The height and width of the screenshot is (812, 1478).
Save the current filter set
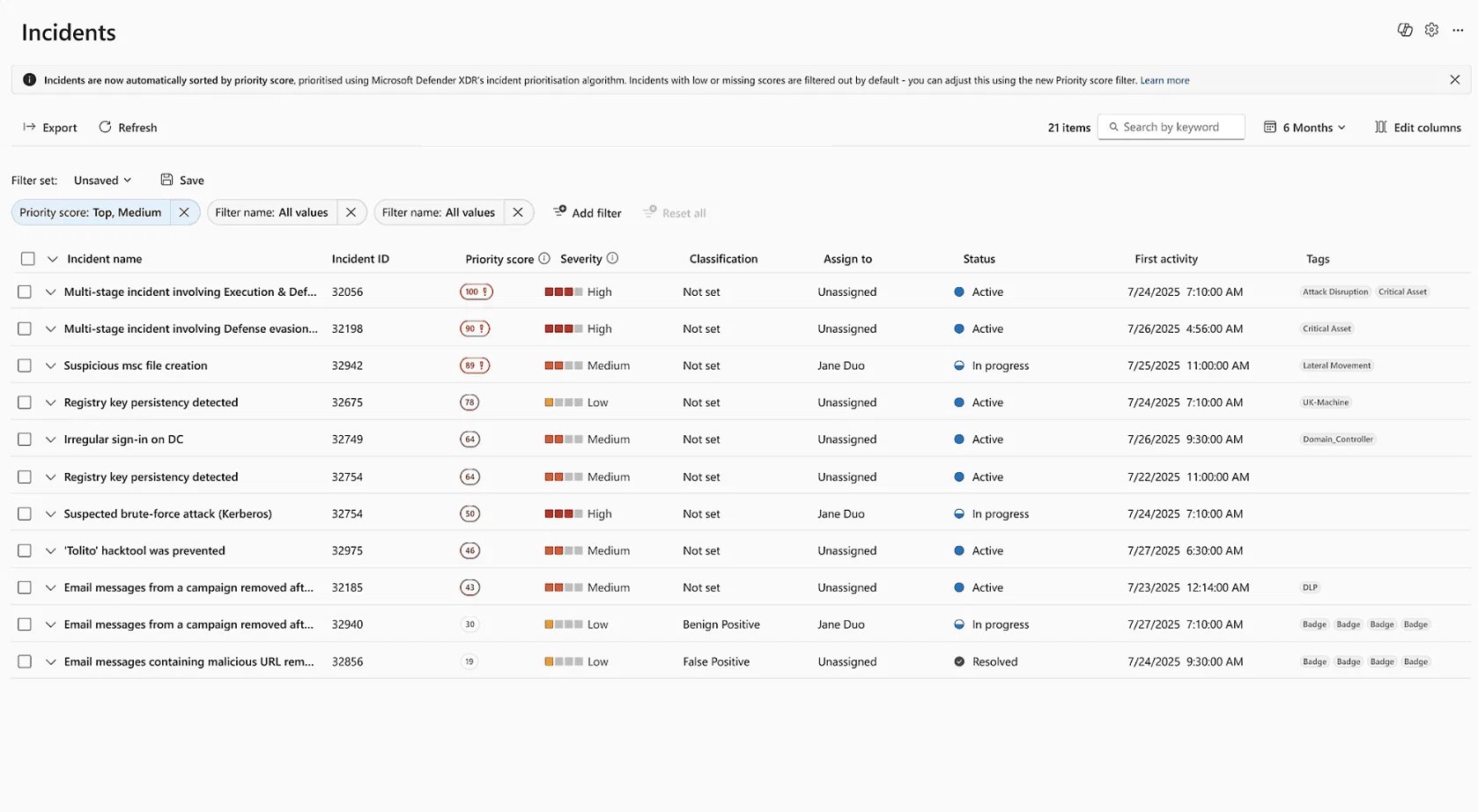click(182, 180)
